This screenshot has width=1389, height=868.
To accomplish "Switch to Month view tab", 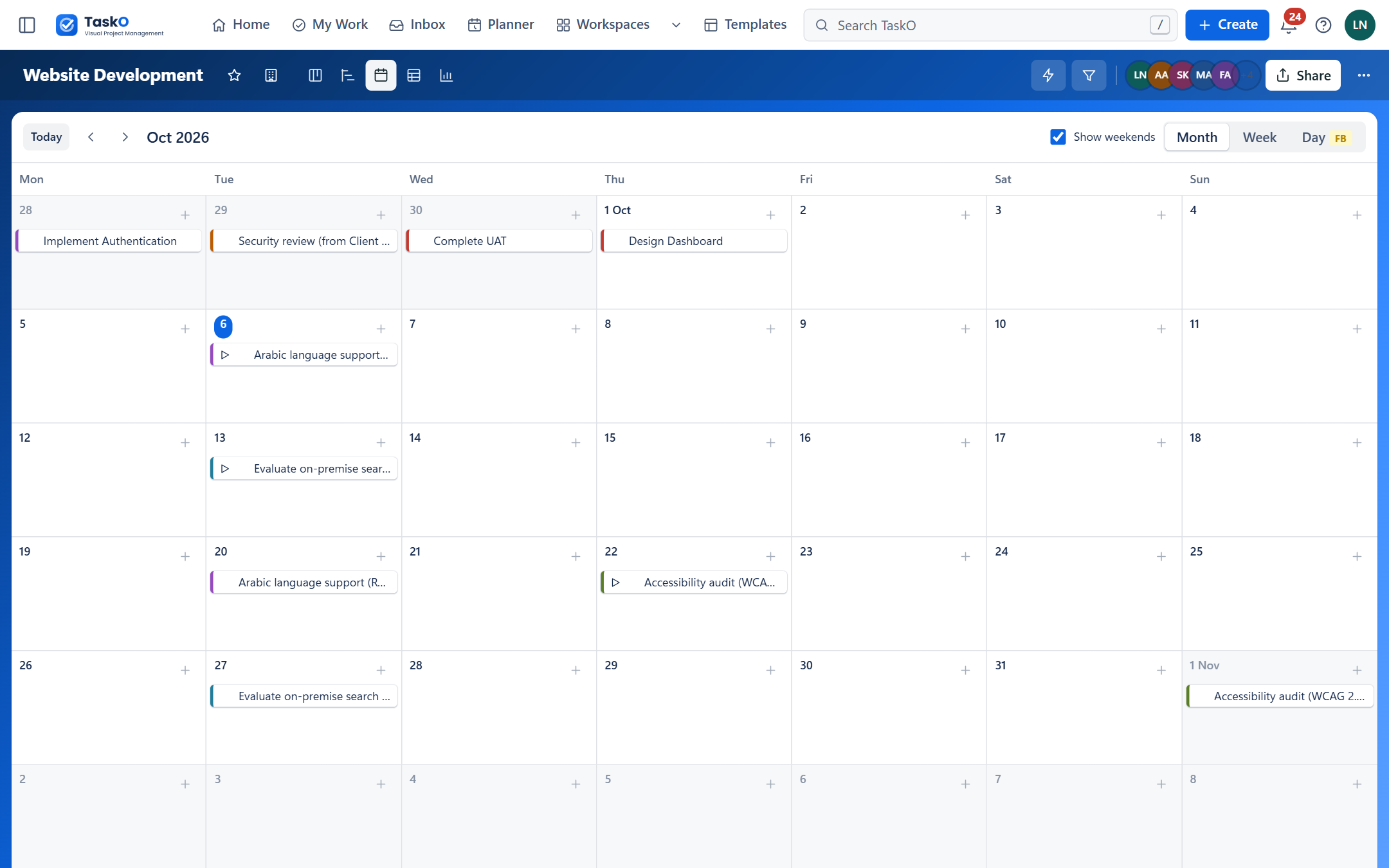I will click(1197, 138).
